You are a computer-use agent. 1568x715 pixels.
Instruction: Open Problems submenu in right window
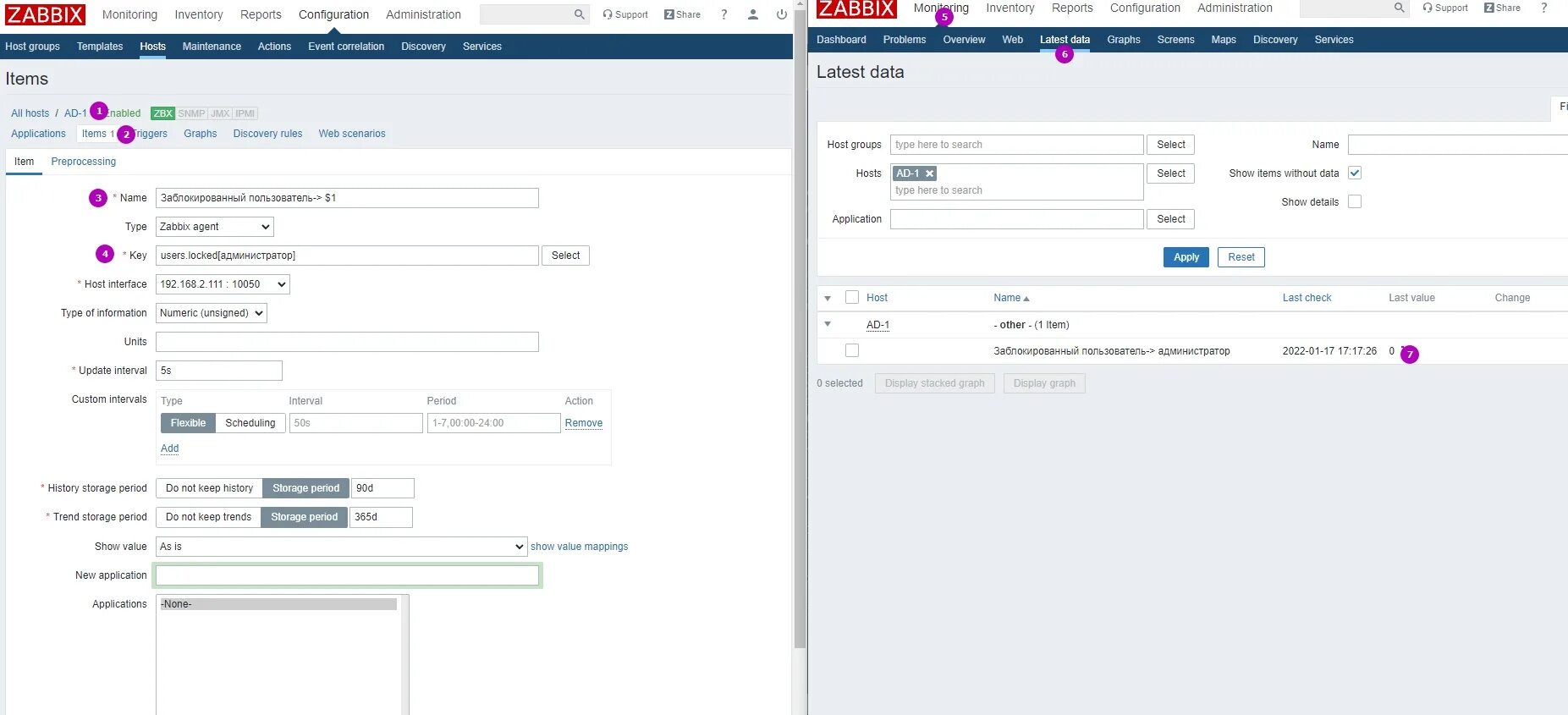904,40
